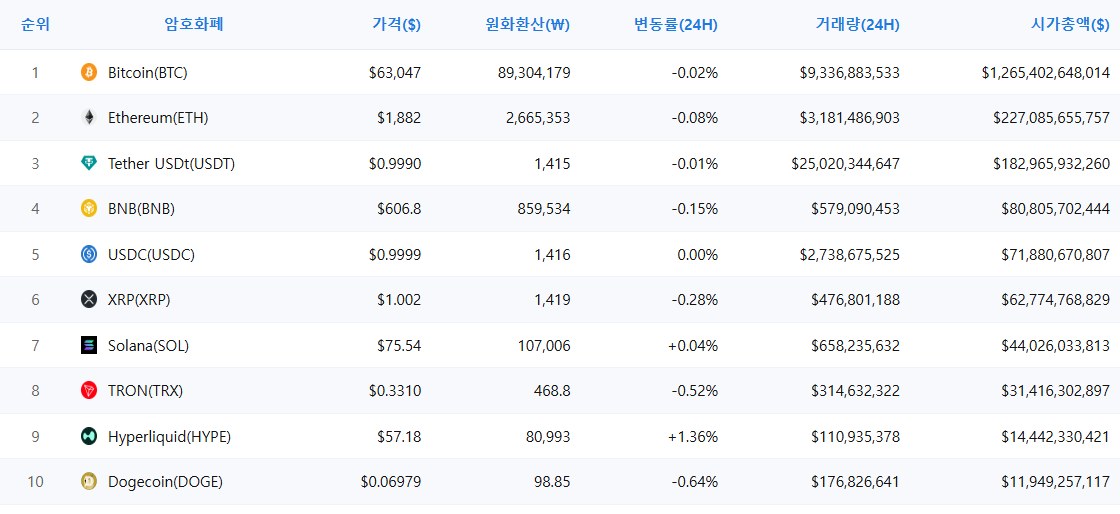
Task: Click the Bitcoin orange coin icon
Action: click(89, 72)
